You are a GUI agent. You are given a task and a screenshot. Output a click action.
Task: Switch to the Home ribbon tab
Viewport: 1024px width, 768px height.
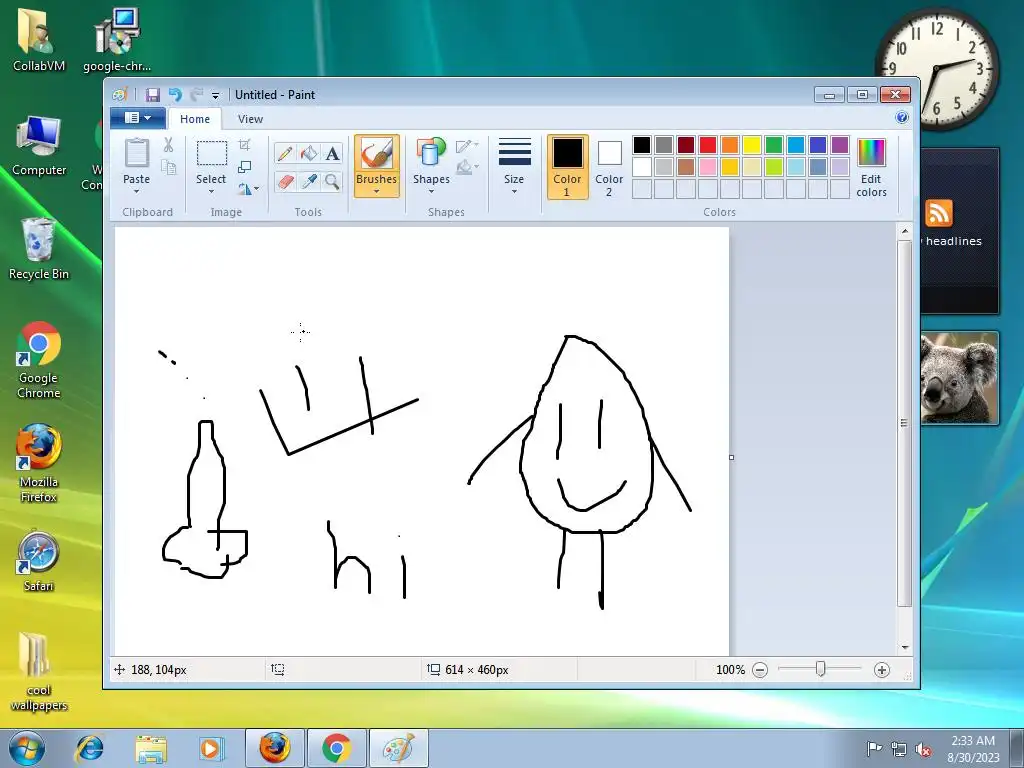195,119
